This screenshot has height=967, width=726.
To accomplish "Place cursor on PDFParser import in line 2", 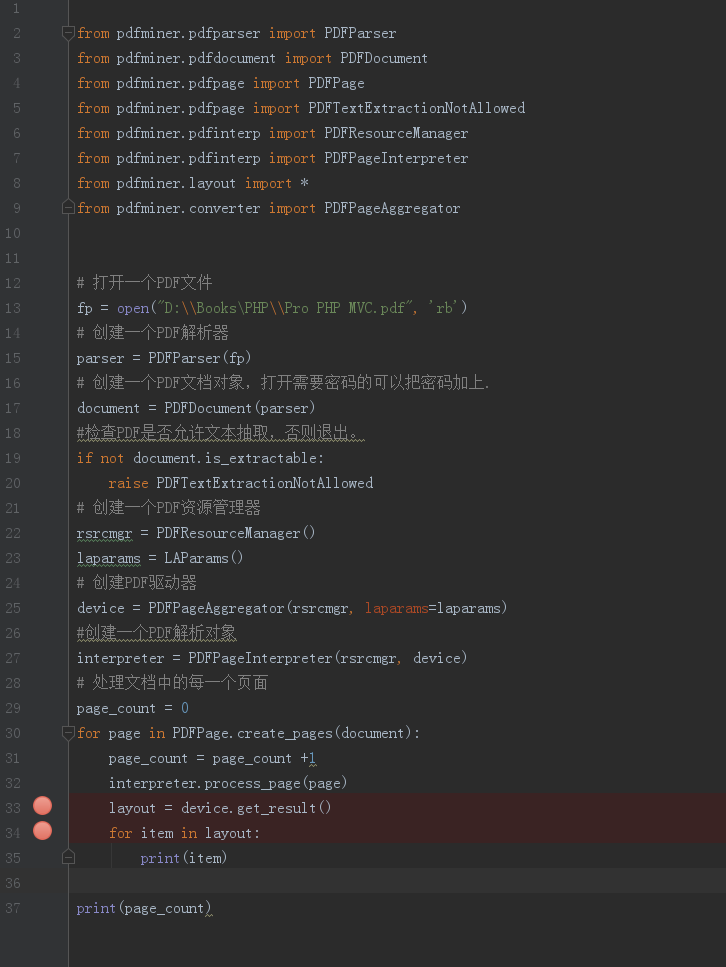I will 360,33.
